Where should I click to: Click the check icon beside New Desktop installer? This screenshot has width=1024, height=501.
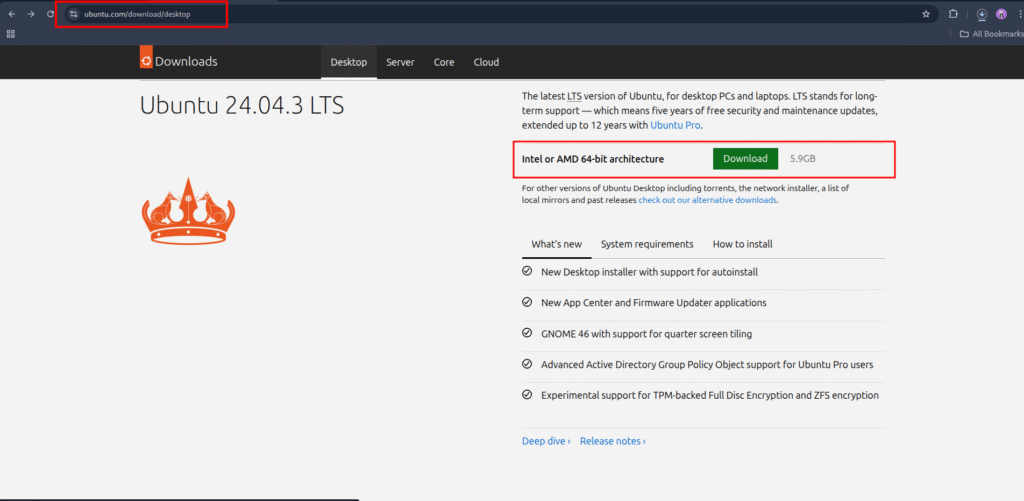click(527, 271)
